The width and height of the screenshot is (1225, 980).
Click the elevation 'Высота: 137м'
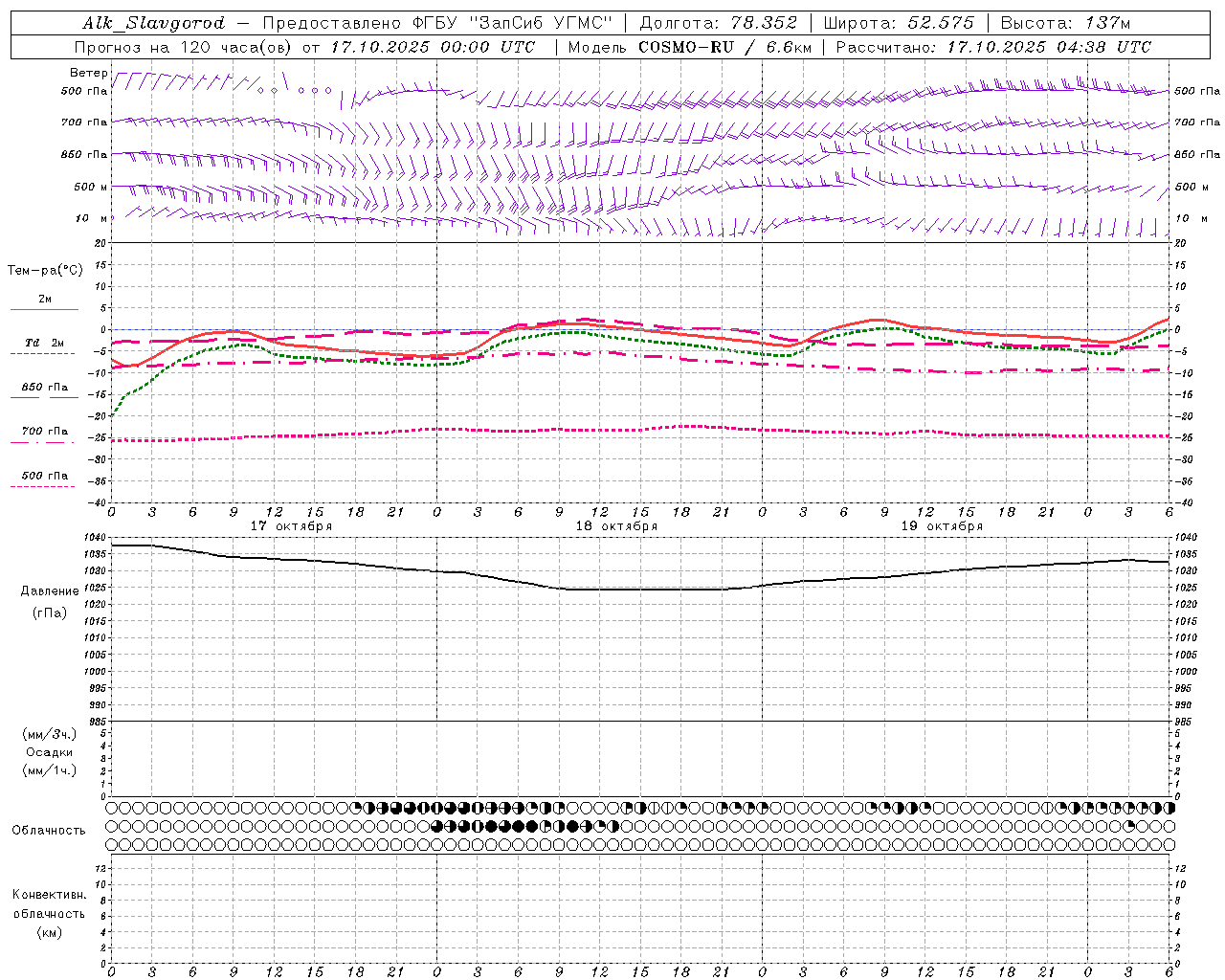(x=1065, y=23)
